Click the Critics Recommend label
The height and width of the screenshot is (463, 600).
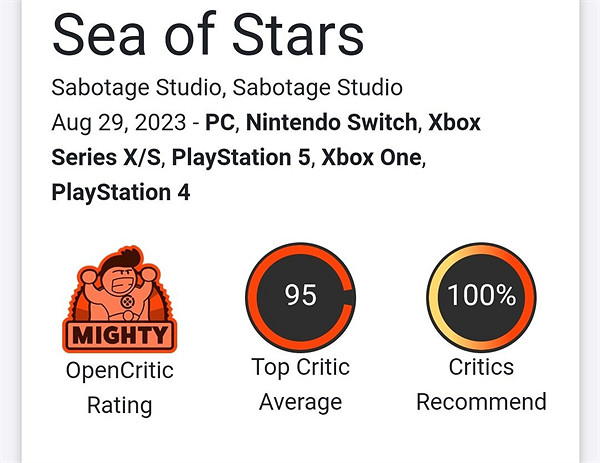[x=481, y=385]
